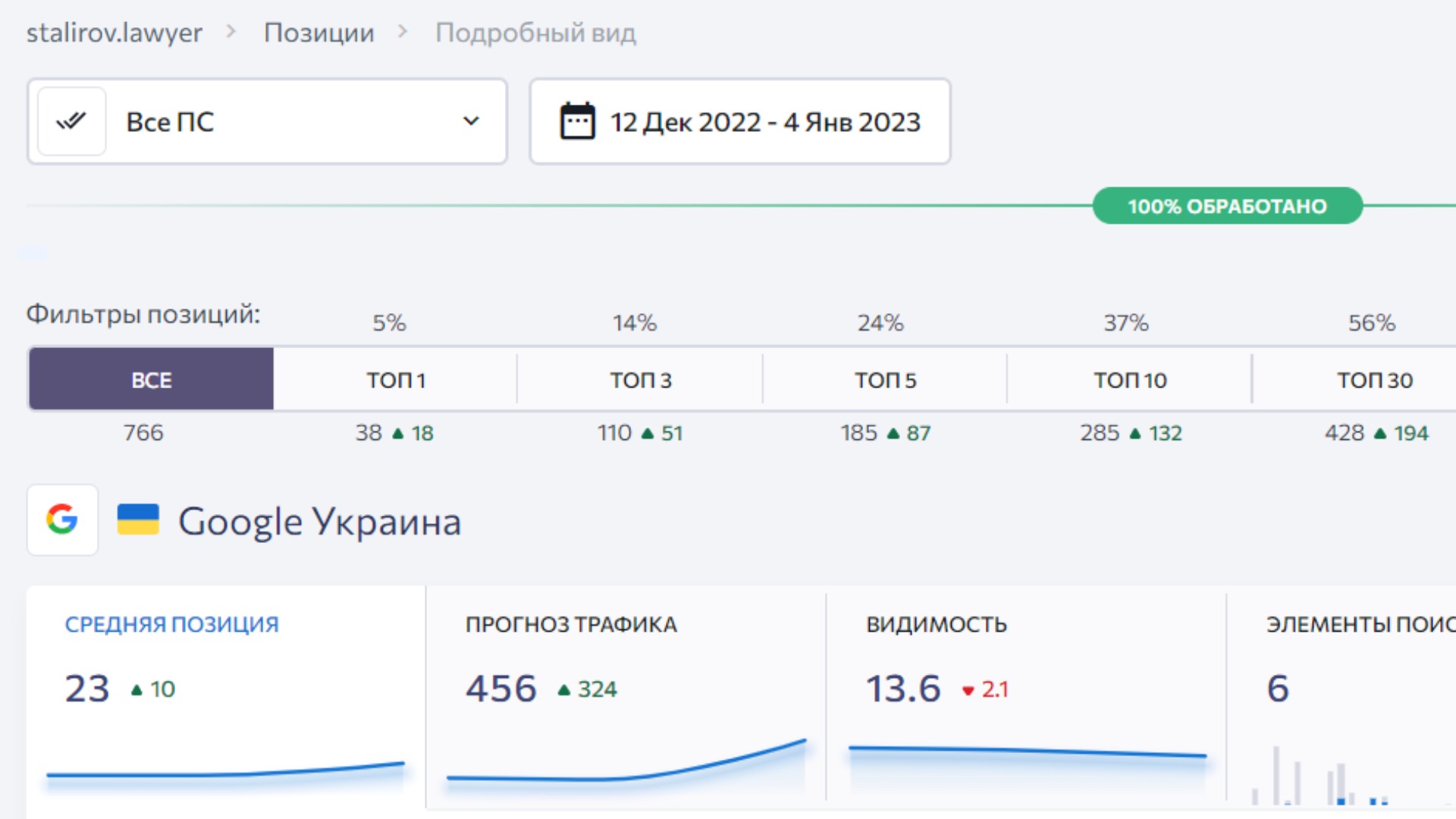Switch to the 'ТОП 5' filter tab
The image size is (1456, 819).
[x=886, y=379]
